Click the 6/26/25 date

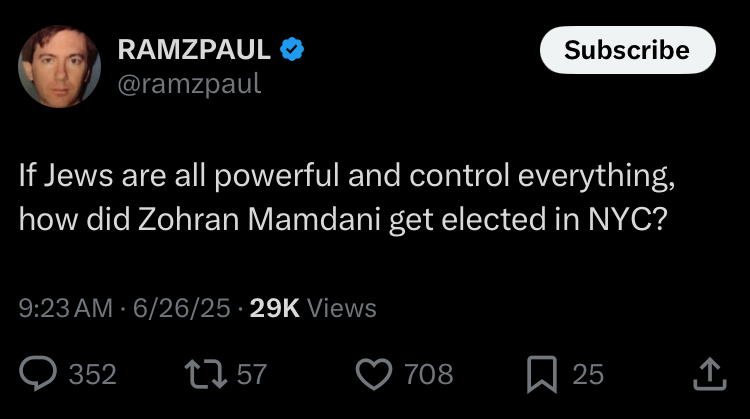[x=182, y=308]
